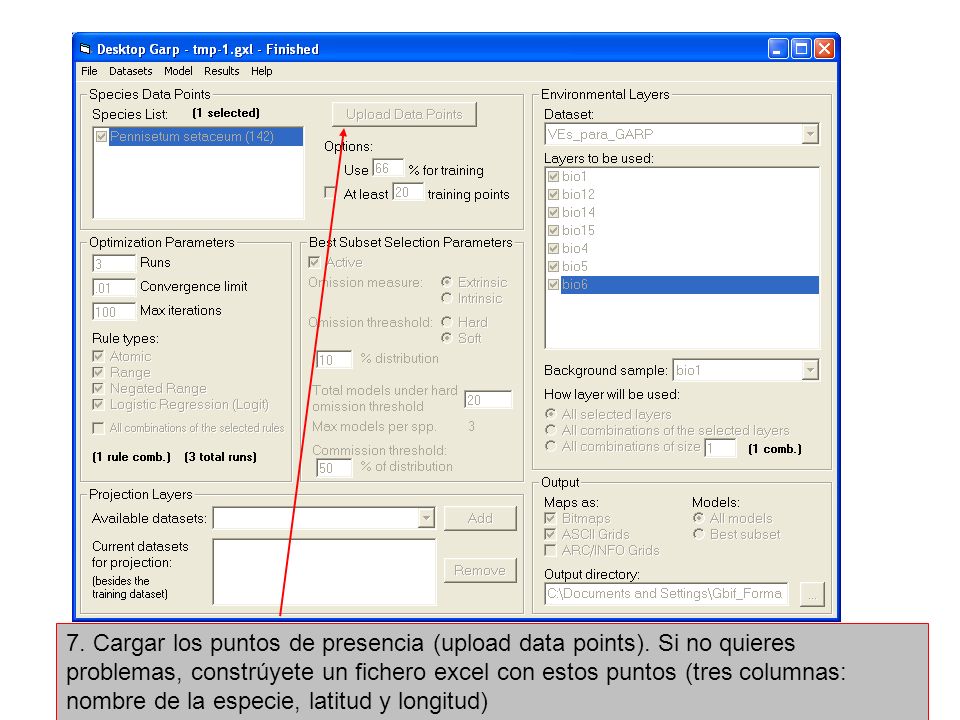This screenshot has height=720, width=960.
Task: Toggle the ASCII Grids output checkbox
Action: pyautogui.click(x=550, y=534)
